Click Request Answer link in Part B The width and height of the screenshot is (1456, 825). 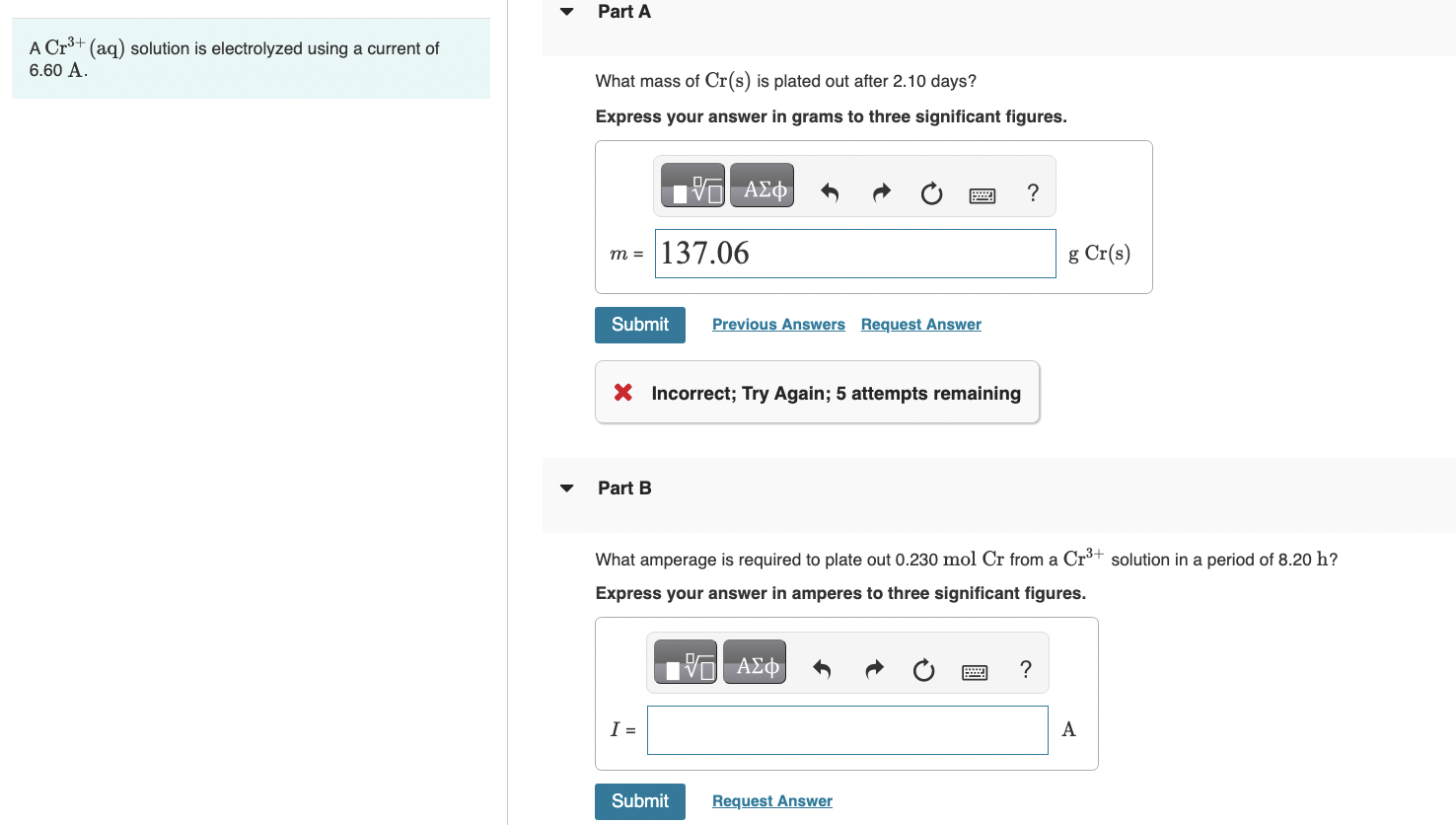(772, 801)
